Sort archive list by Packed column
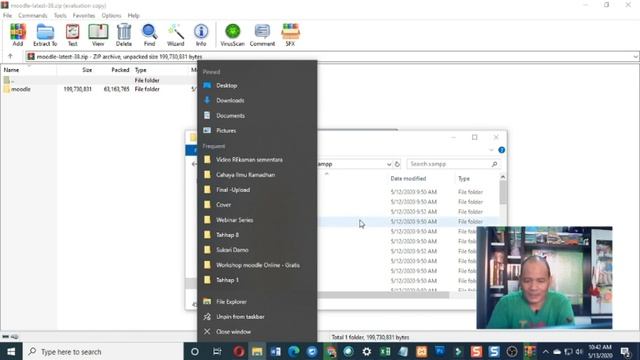The image size is (640, 360). coord(120,70)
